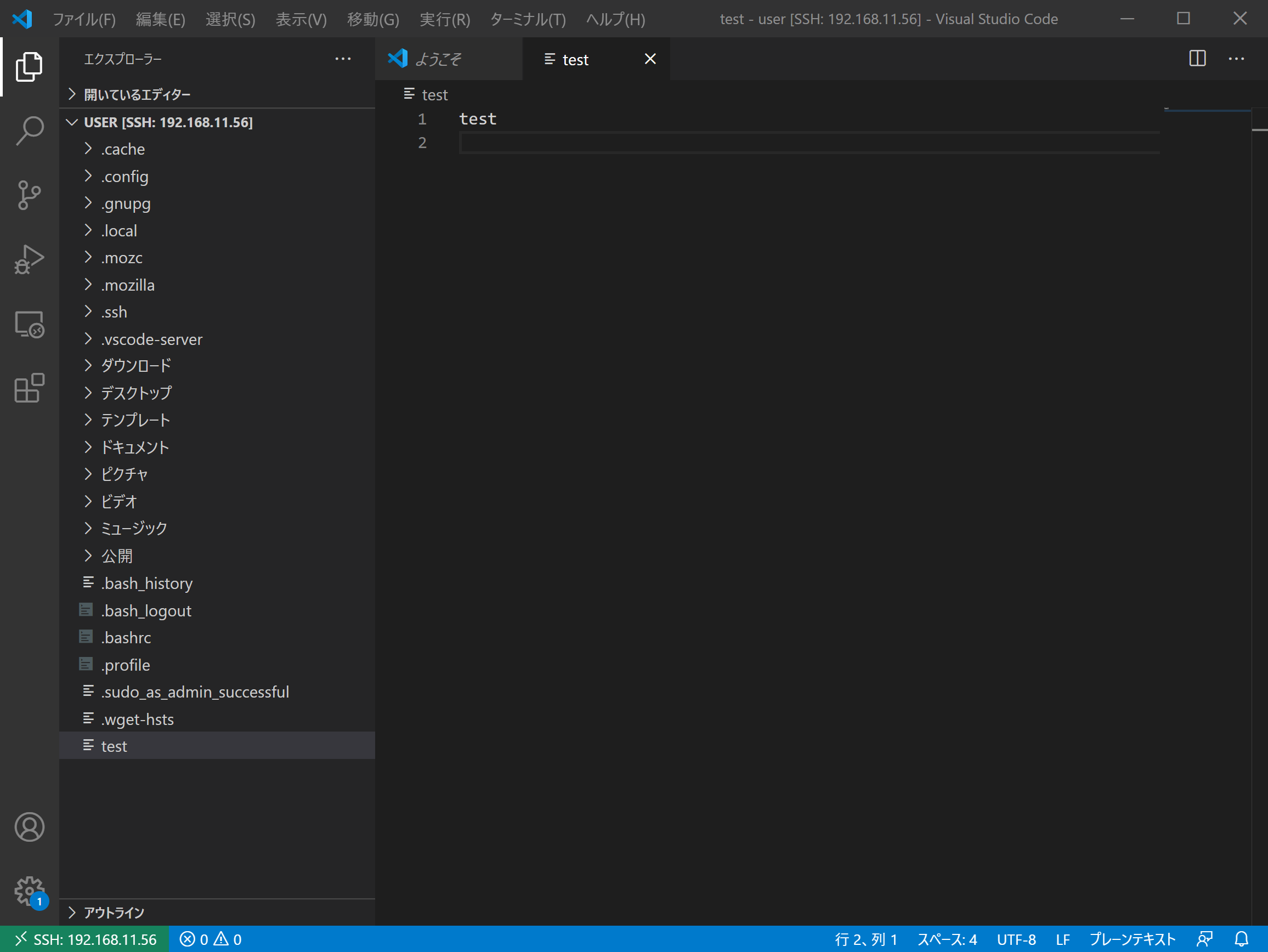Expand the .gnupg folder

(x=217, y=203)
